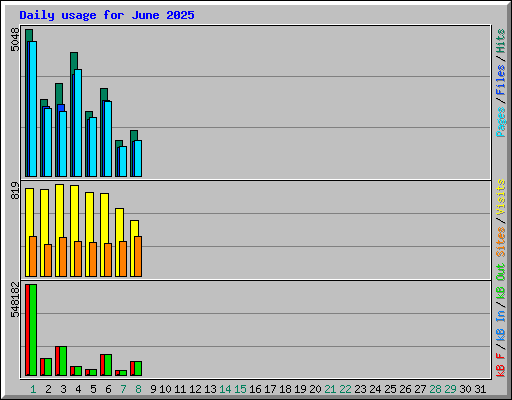This screenshot has height=400, width=512.
Task: Click day 2 on the x-axis
Action: click(x=48, y=389)
